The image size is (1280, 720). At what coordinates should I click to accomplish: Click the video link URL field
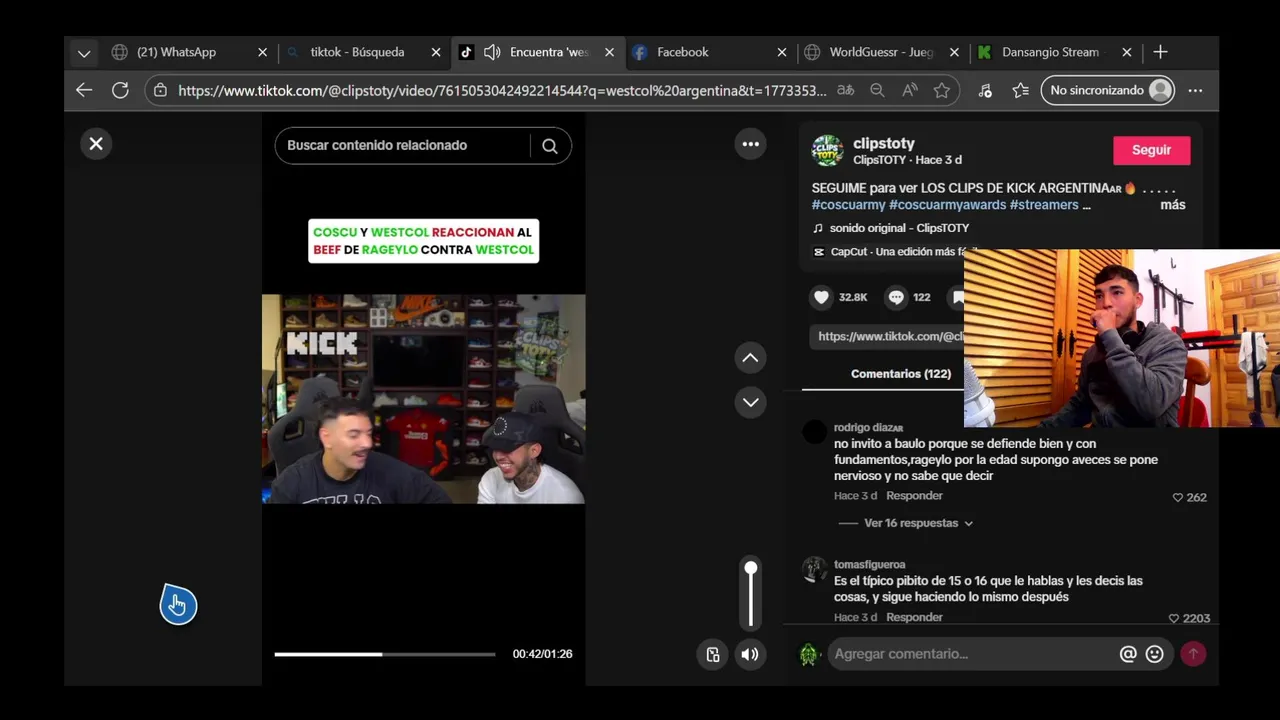point(889,337)
